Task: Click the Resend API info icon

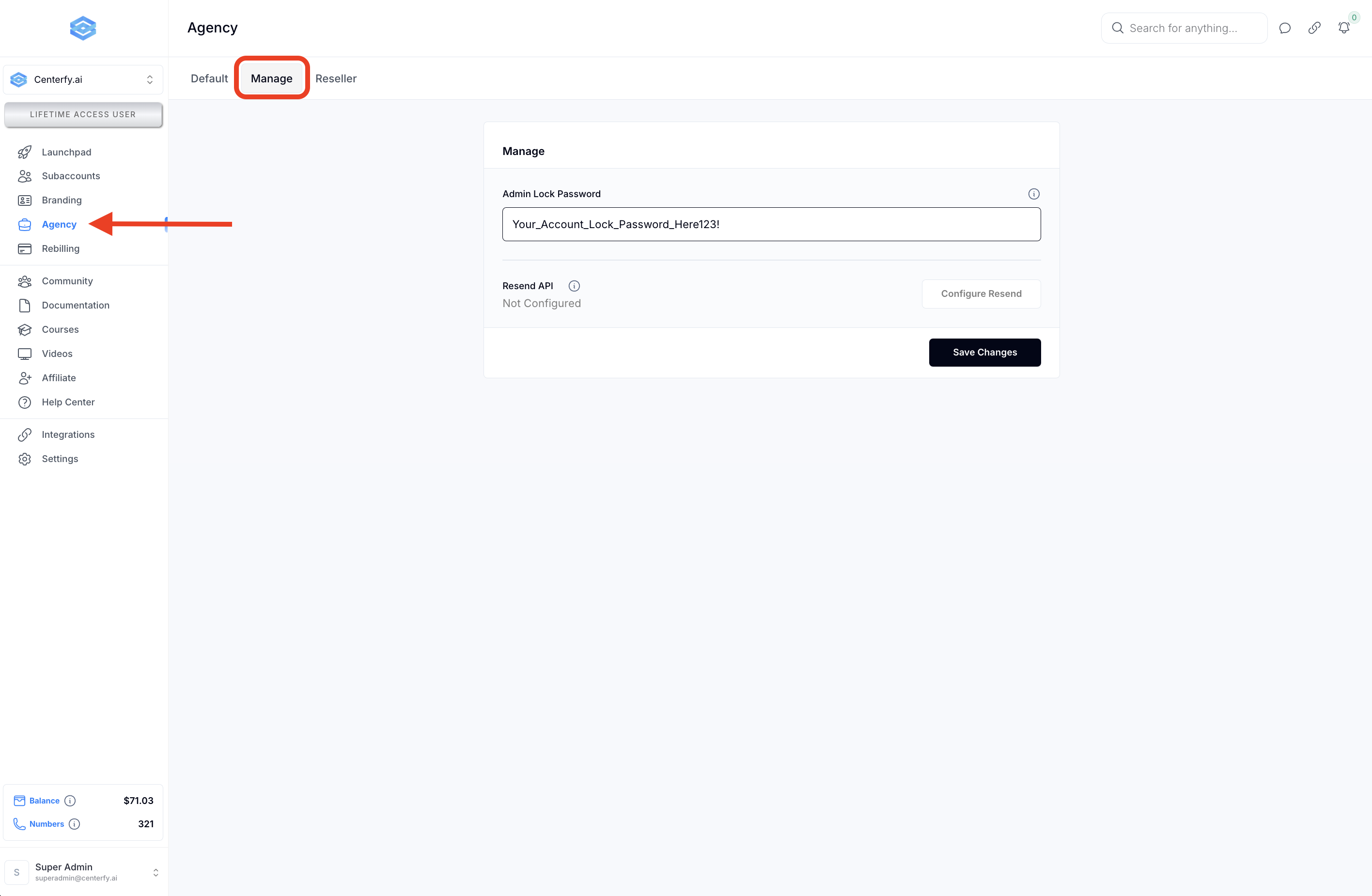Action: (x=574, y=286)
